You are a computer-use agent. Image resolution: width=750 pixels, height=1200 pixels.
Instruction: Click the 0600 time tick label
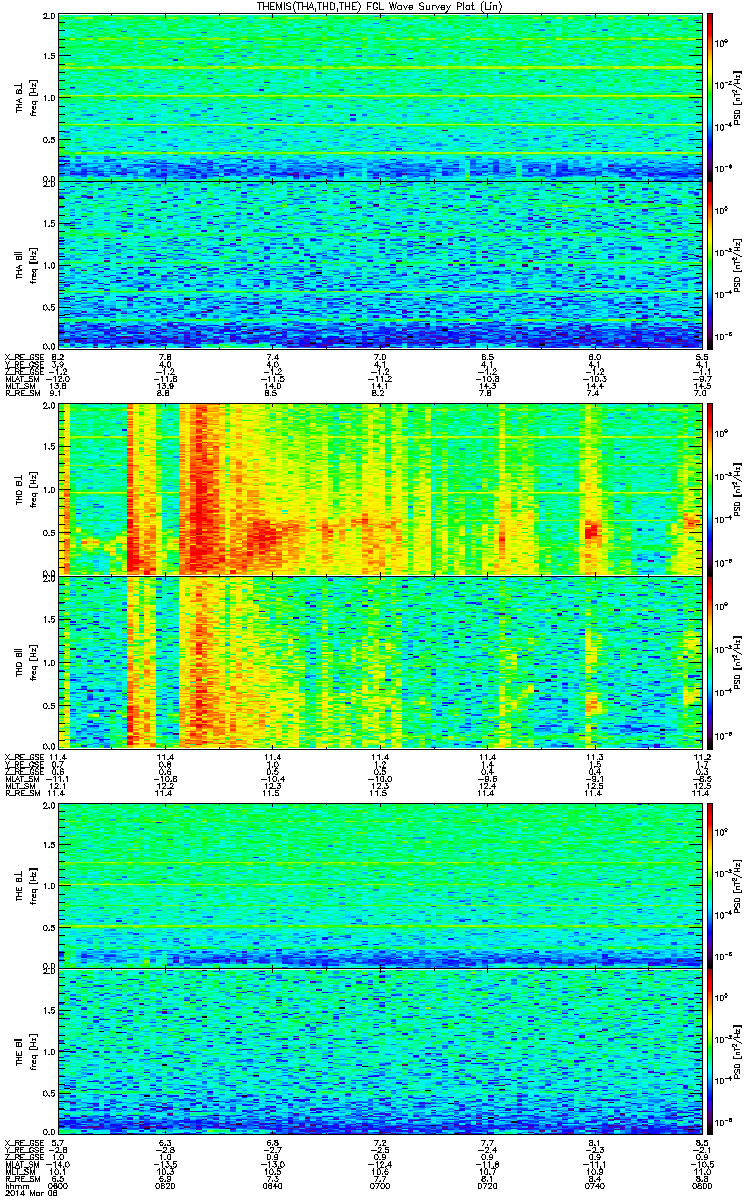tap(58, 1185)
